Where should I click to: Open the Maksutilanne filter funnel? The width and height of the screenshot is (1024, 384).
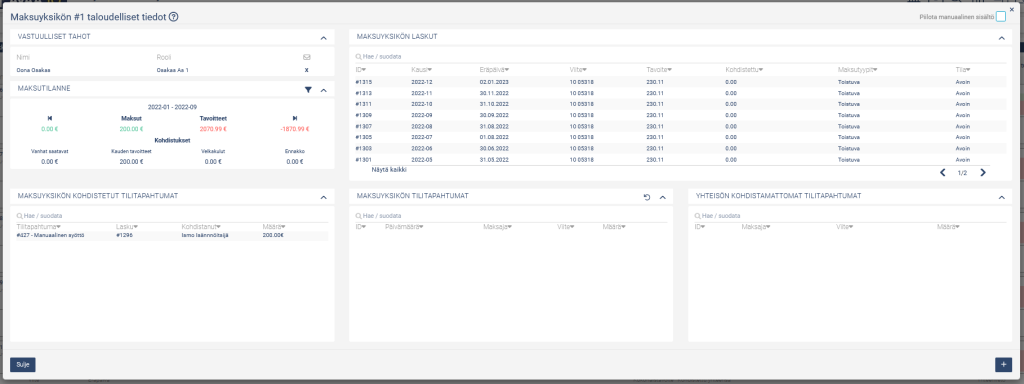pyautogui.click(x=308, y=90)
